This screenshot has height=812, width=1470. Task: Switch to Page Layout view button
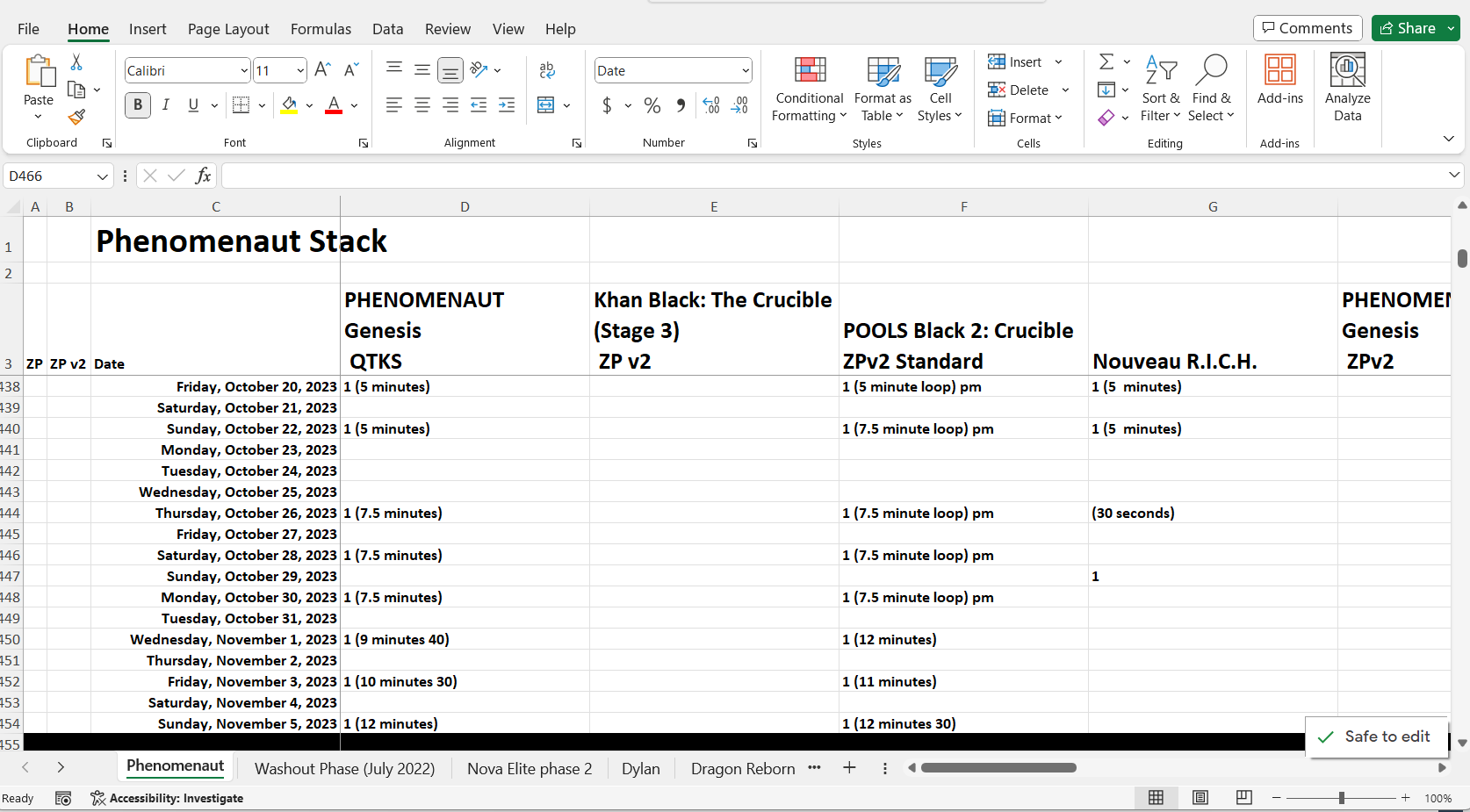tap(1200, 798)
